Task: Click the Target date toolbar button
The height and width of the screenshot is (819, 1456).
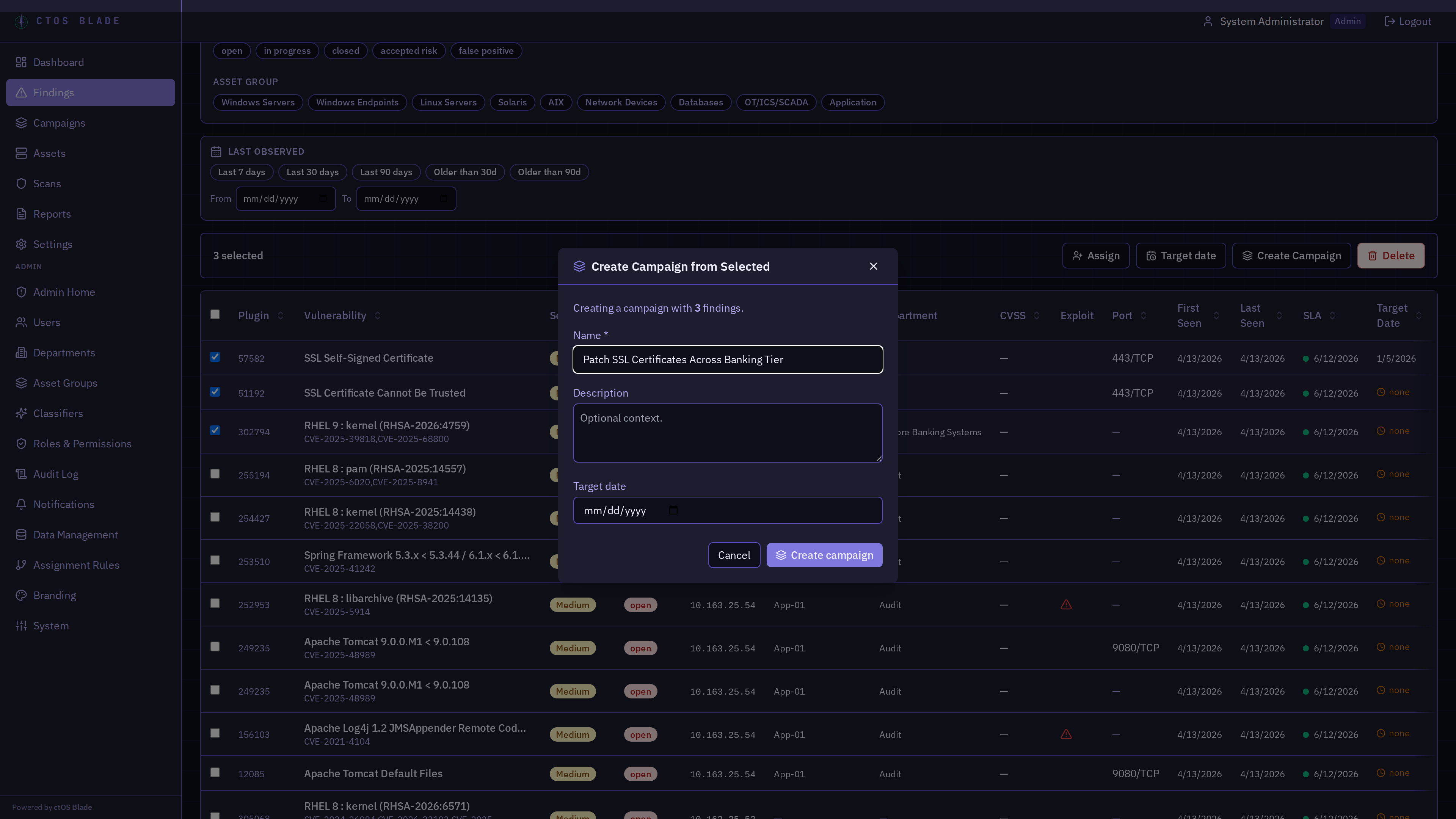Action: [1181, 256]
